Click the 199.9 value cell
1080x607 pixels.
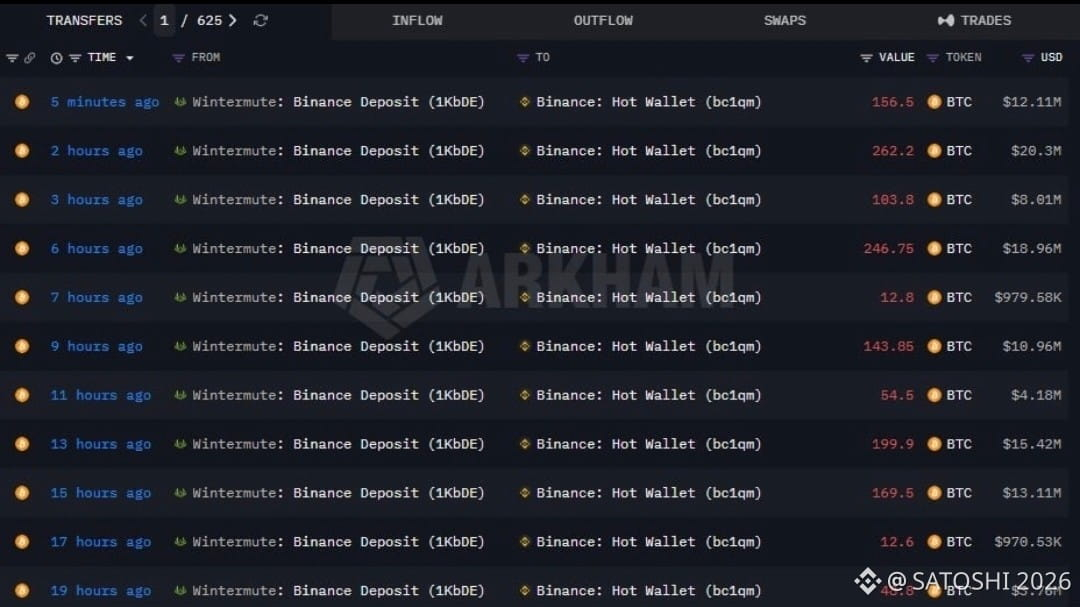click(x=893, y=444)
